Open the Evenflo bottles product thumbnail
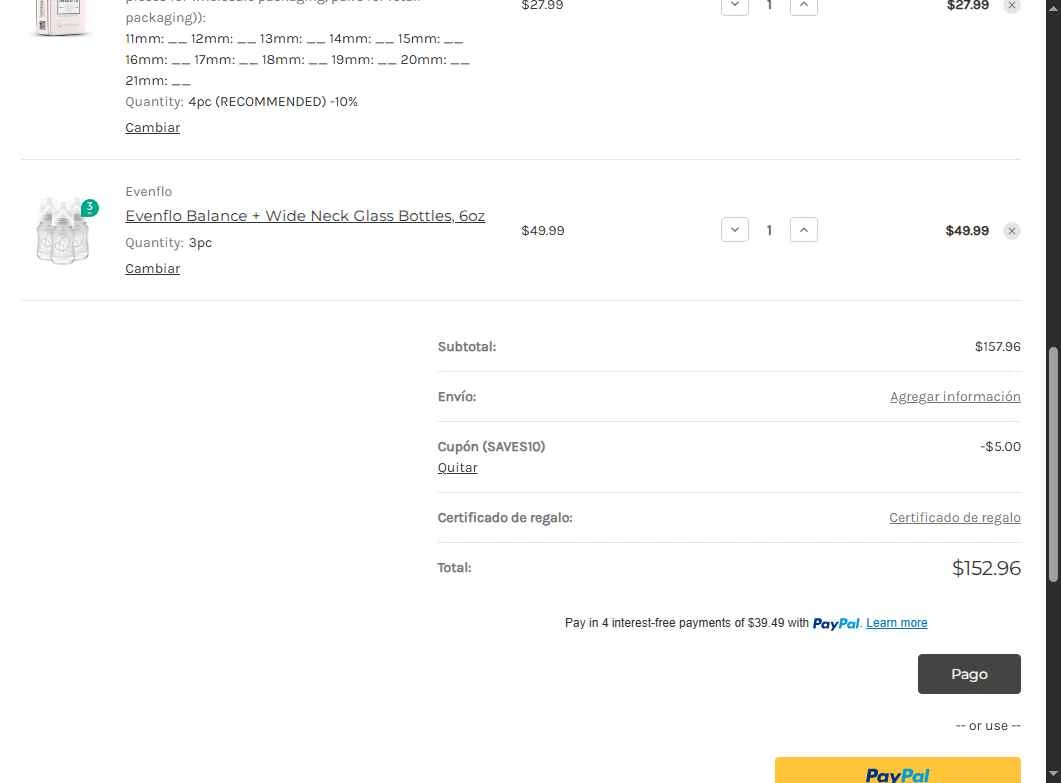This screenshot has width=1061, height=783. click(64, 231)
